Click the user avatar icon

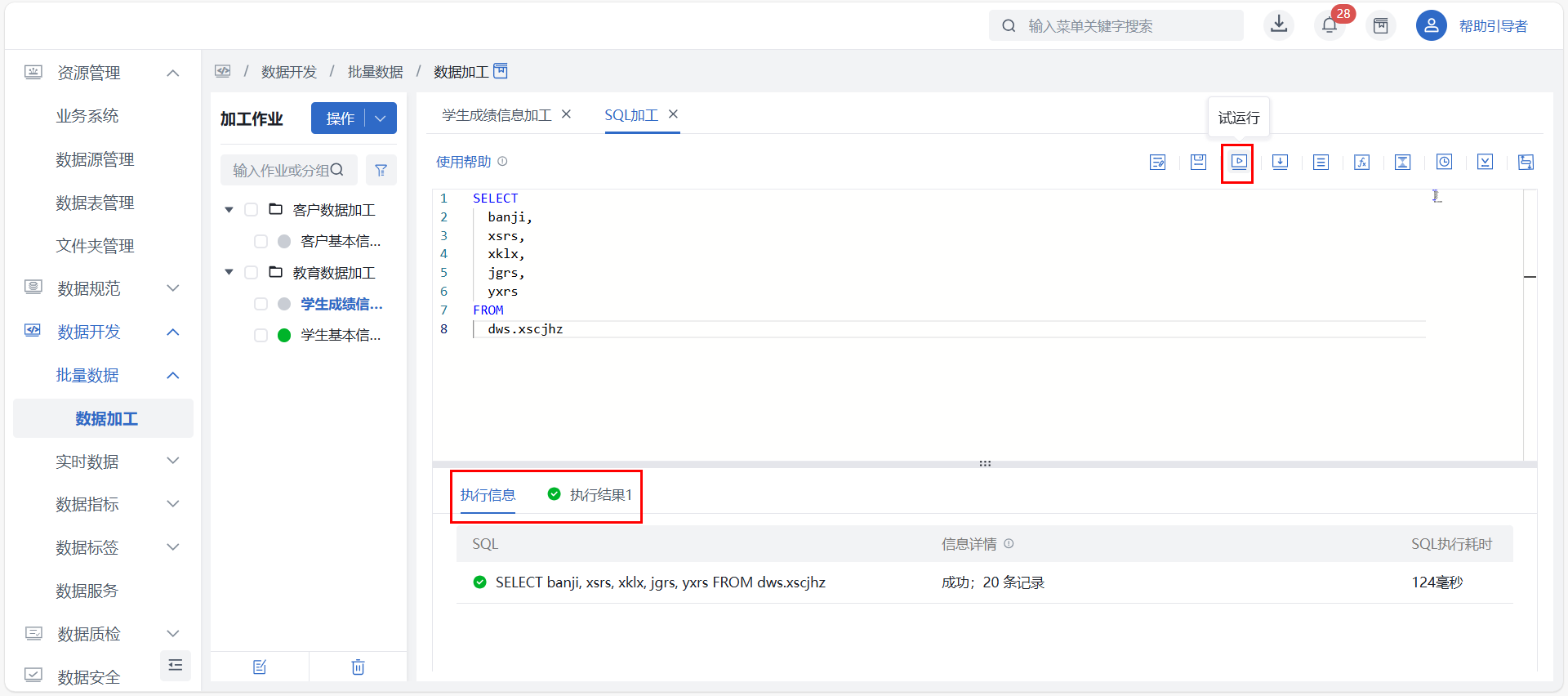tap(1431, 25)
